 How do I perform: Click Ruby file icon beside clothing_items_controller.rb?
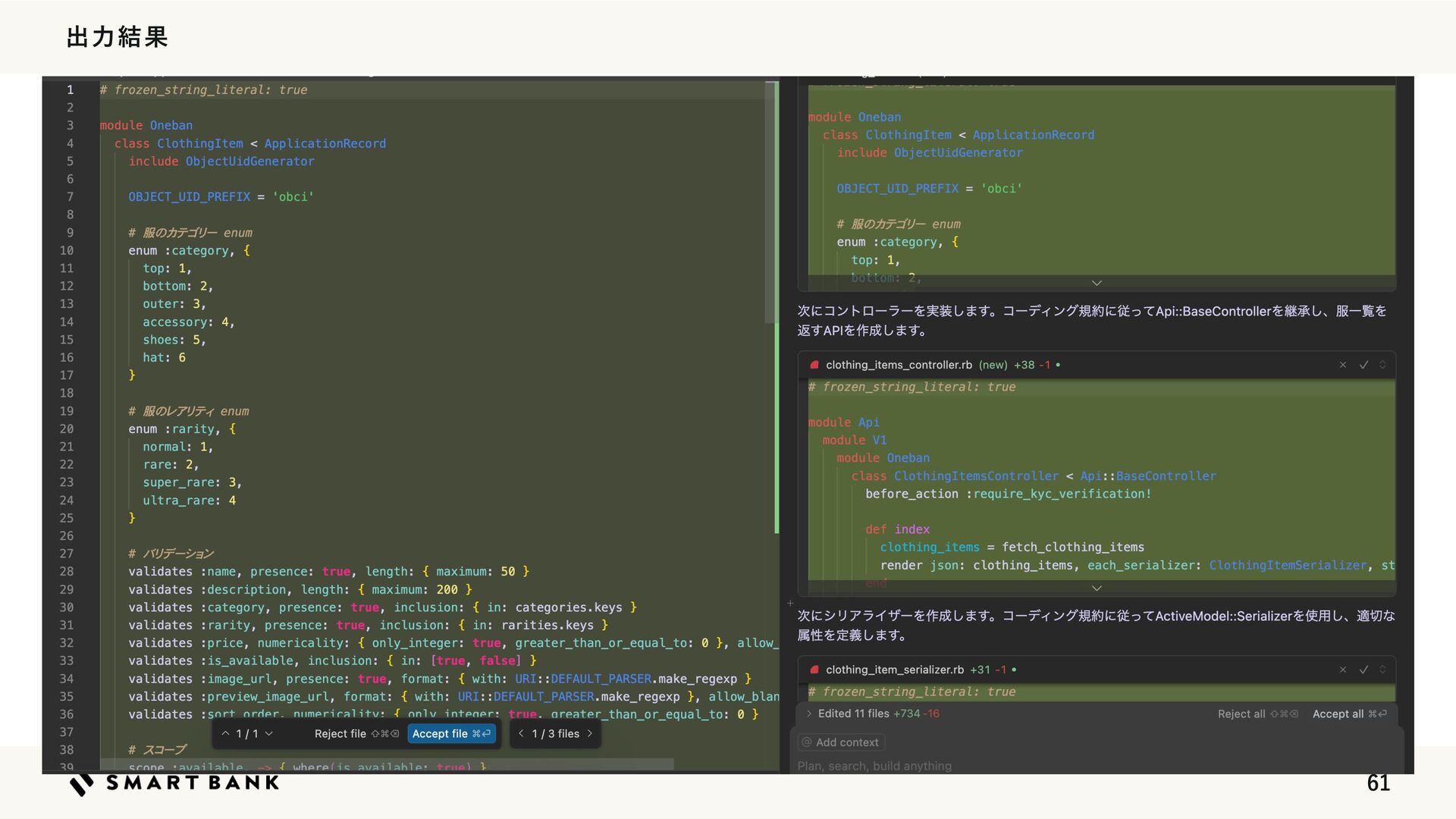coord(814,365)
